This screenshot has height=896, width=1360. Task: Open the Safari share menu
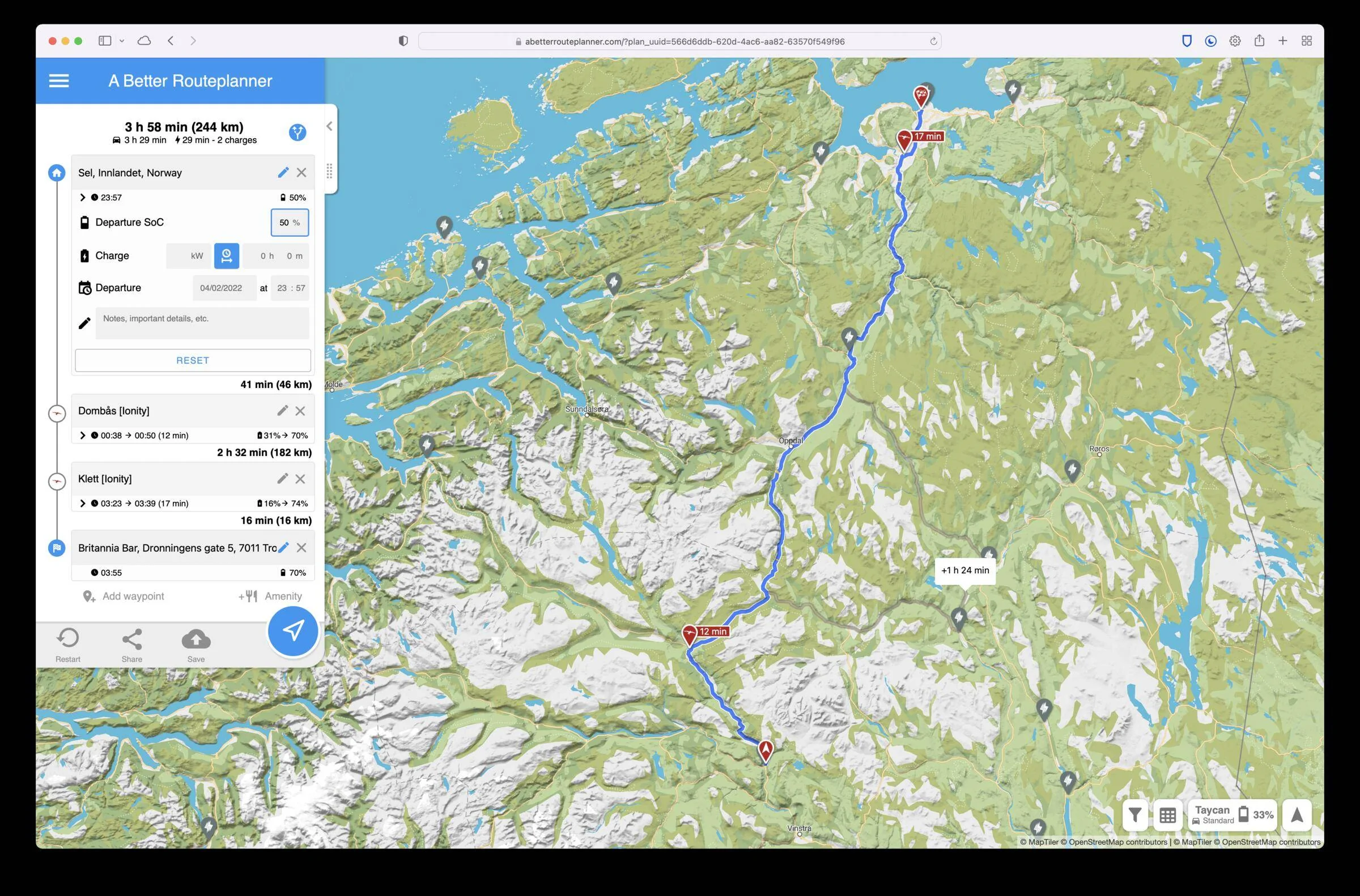1259,41
